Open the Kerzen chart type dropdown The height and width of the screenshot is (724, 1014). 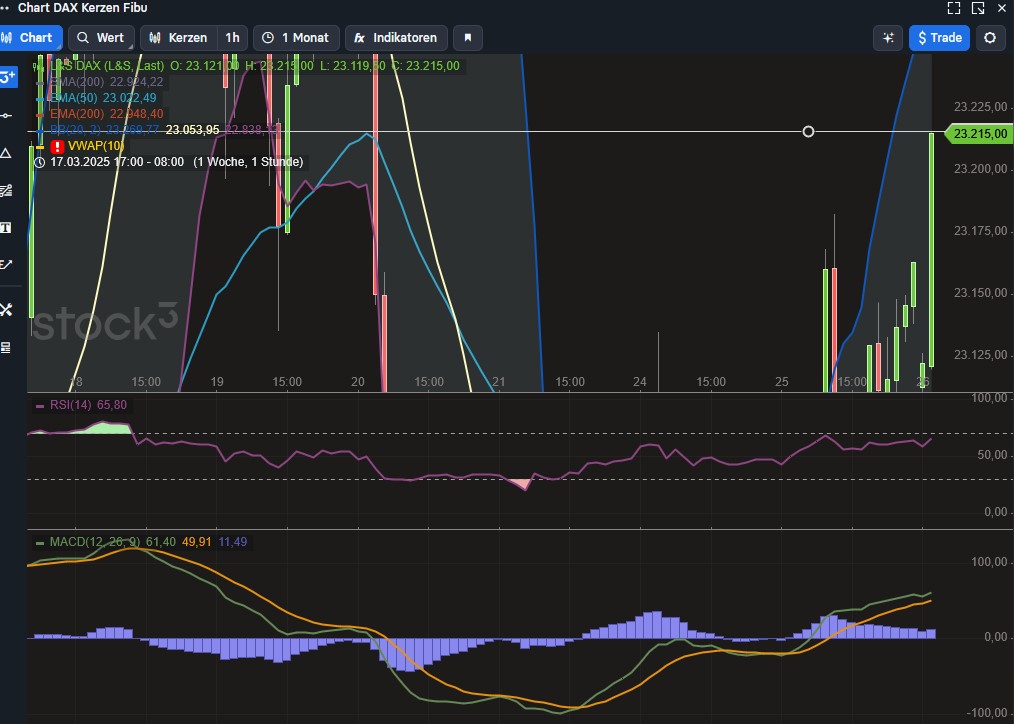(x=178, y=38)
